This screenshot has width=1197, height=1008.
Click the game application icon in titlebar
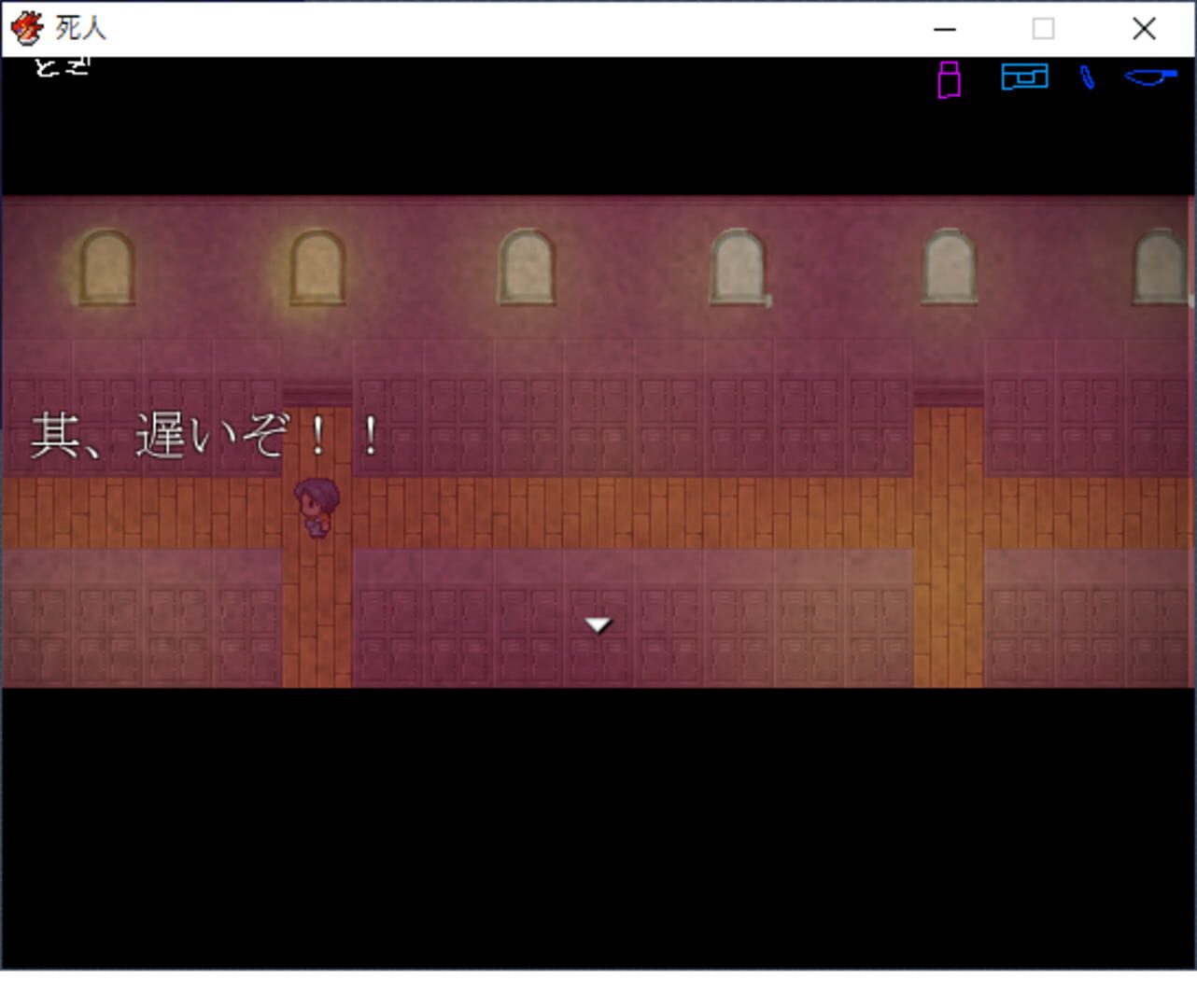(28, 28)
